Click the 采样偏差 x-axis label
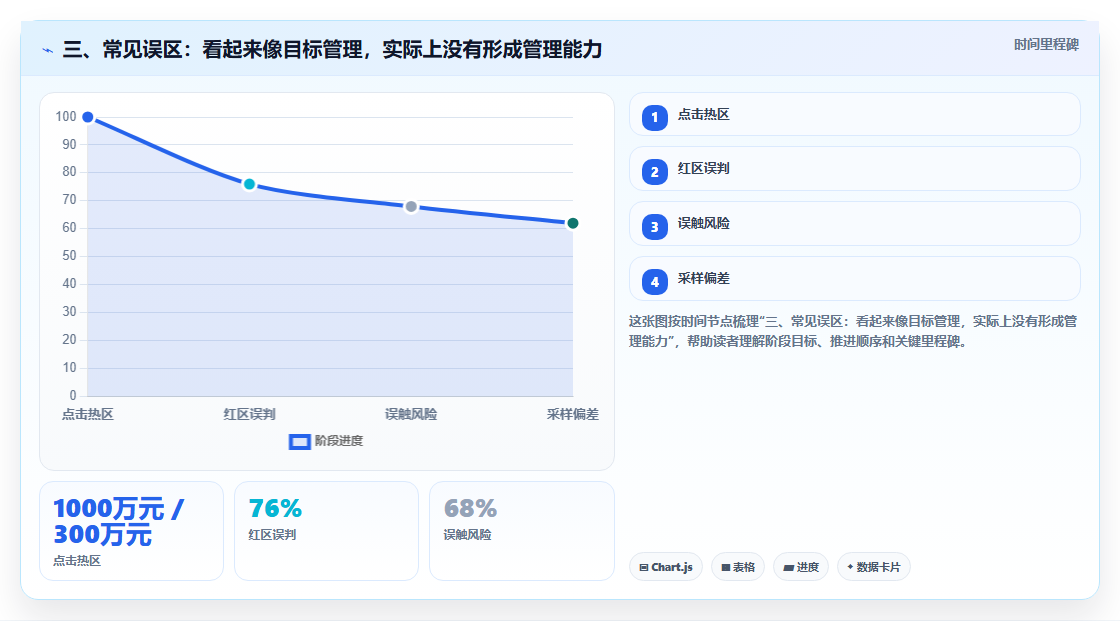Screen dimensions: 1120x621 [572, 414]
